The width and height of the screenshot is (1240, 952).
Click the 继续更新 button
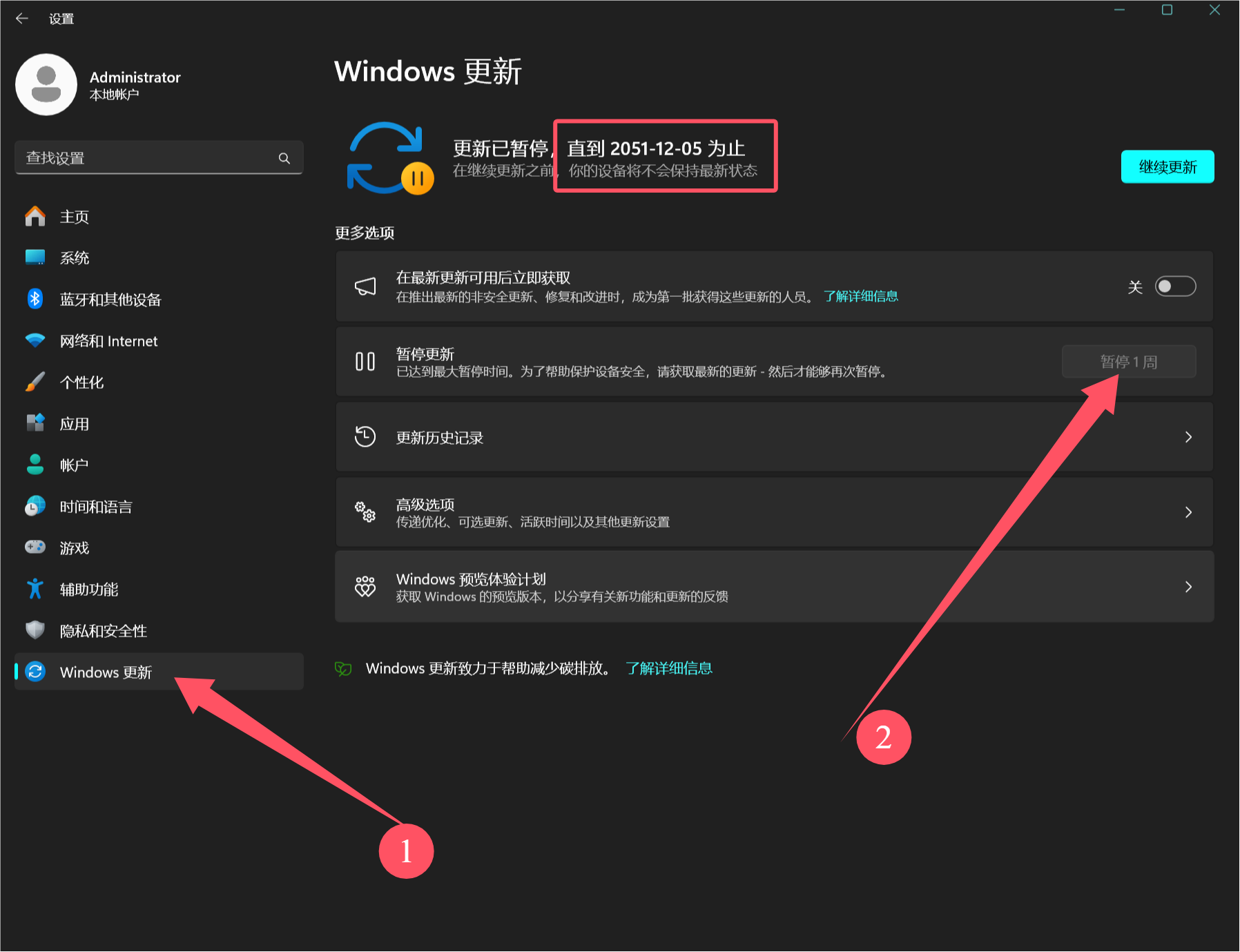tap(1167, 167)
